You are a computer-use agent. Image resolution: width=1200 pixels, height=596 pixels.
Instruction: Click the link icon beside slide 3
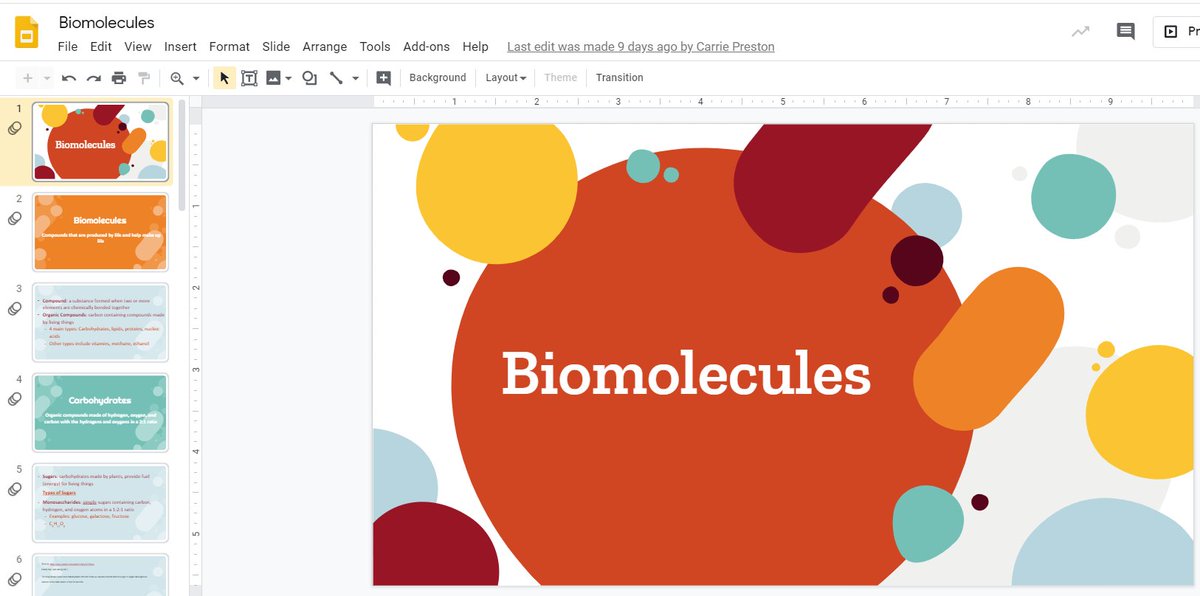(x=14, y=309)
